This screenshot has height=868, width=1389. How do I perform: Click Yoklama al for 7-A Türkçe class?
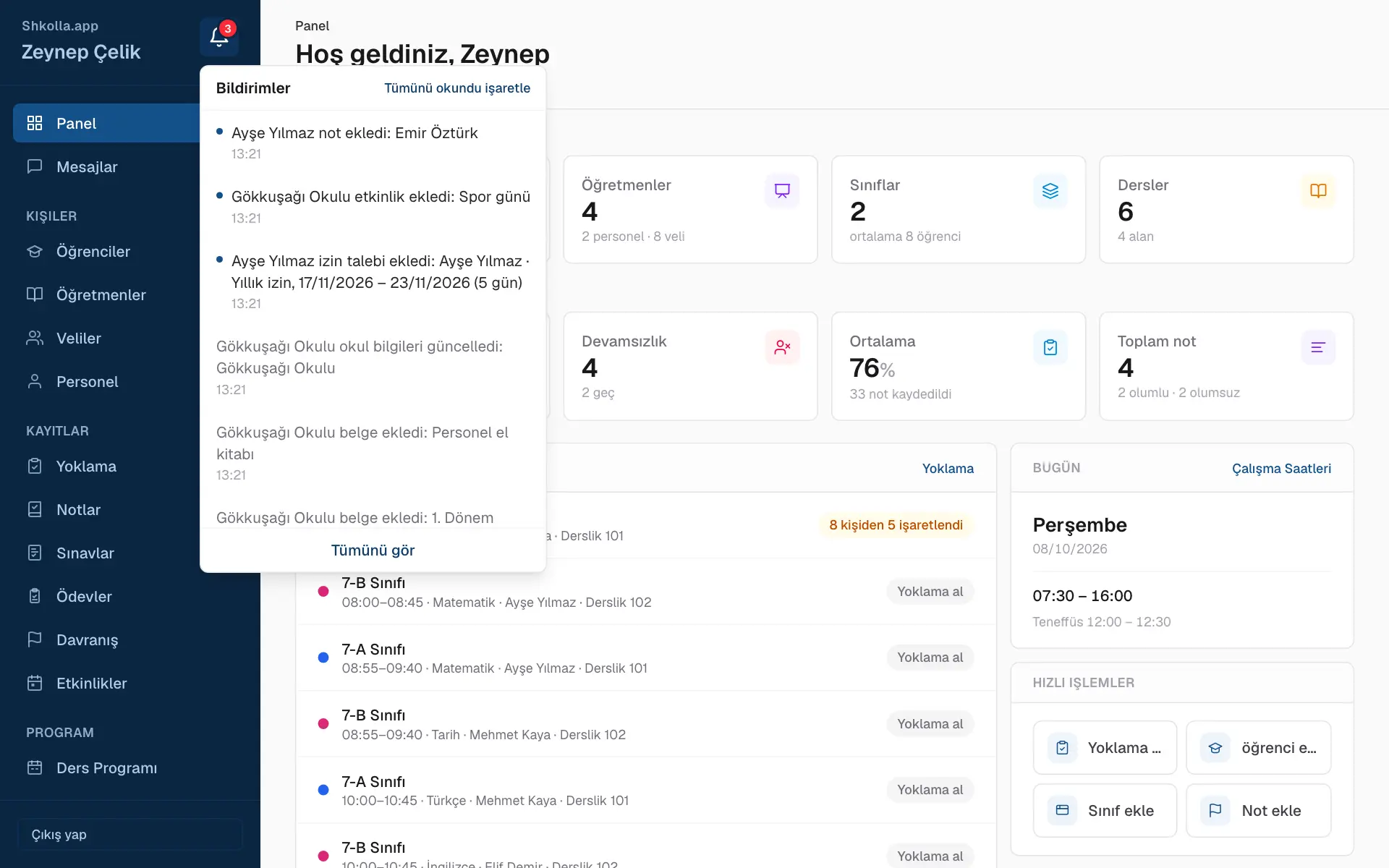coord(930,790)
